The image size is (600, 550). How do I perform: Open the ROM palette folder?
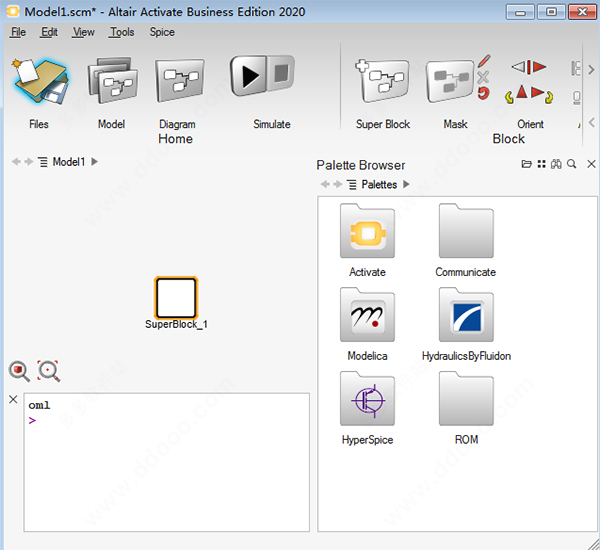466,398
